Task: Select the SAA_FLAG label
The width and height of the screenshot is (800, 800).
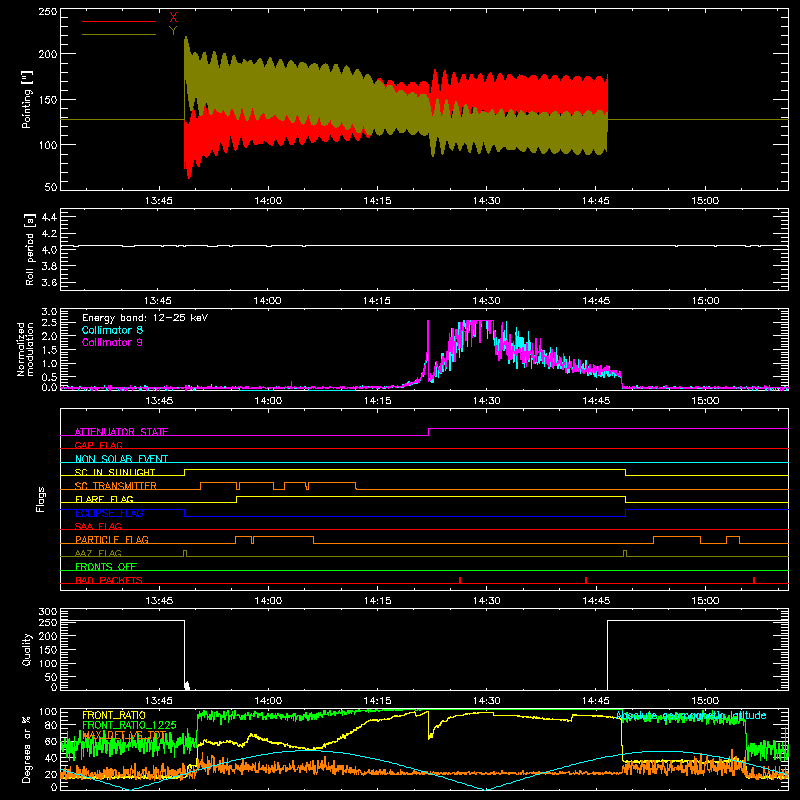Action: [98, 526]
